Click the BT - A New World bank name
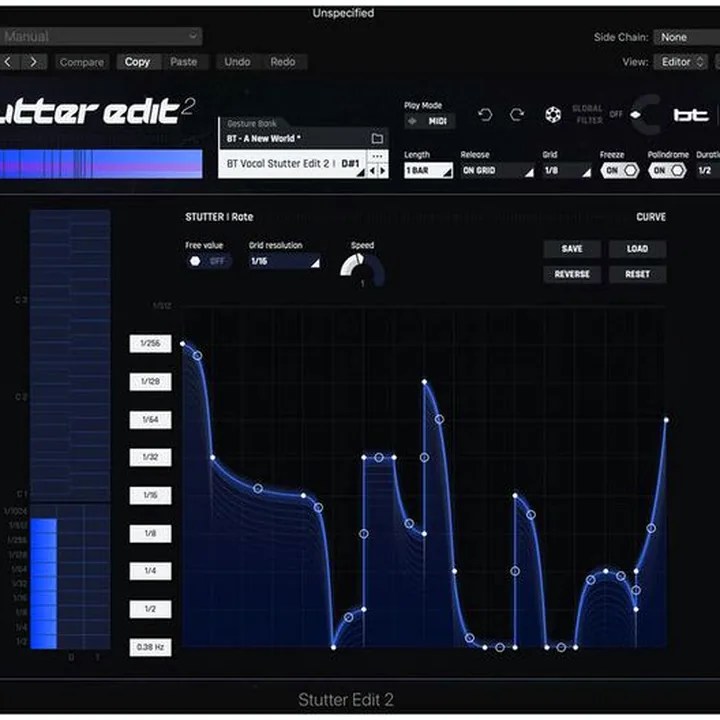The height and width of the screenshot is (720, 720). [x=264, y=139]
